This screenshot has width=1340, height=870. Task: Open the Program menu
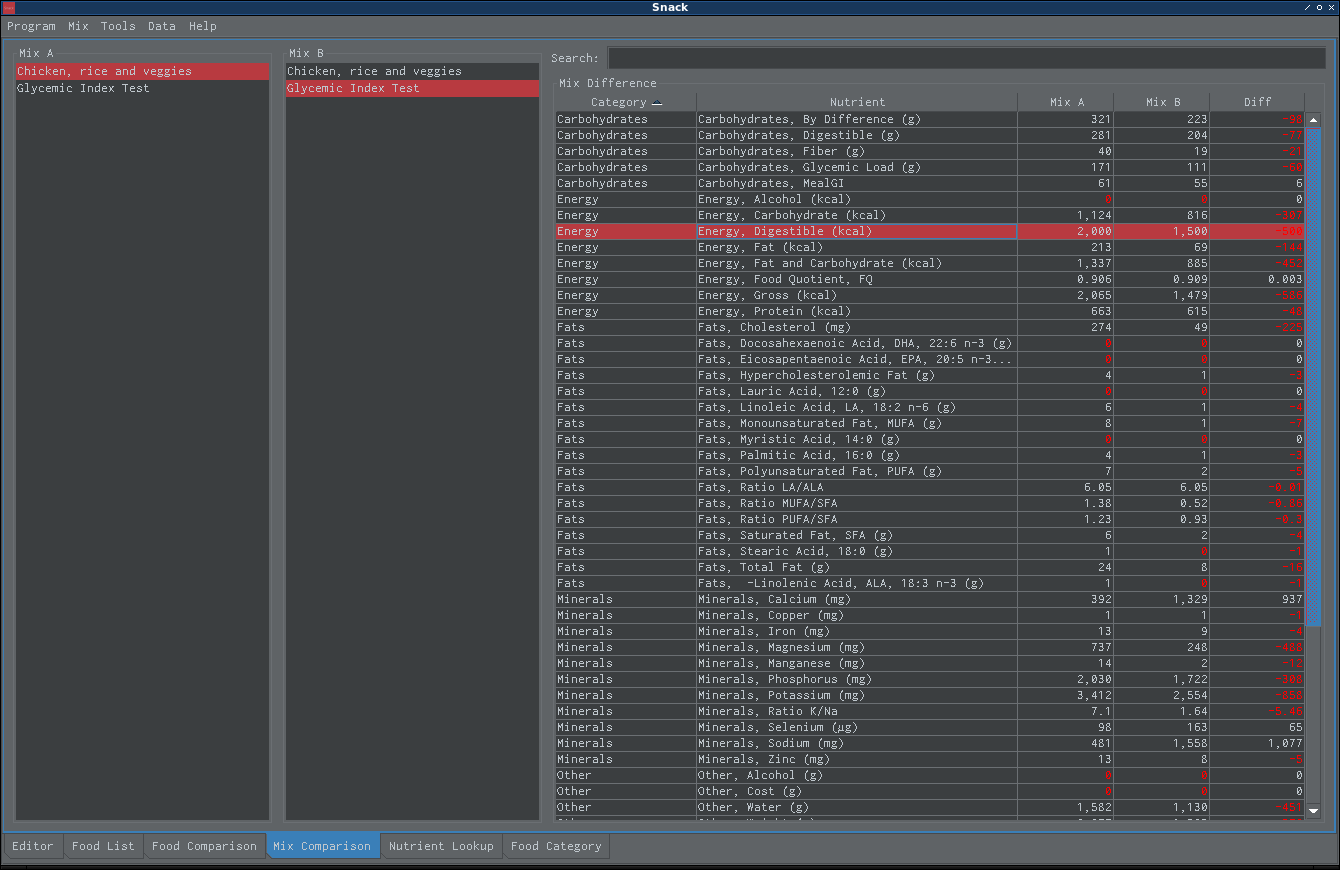click(31, 26)
